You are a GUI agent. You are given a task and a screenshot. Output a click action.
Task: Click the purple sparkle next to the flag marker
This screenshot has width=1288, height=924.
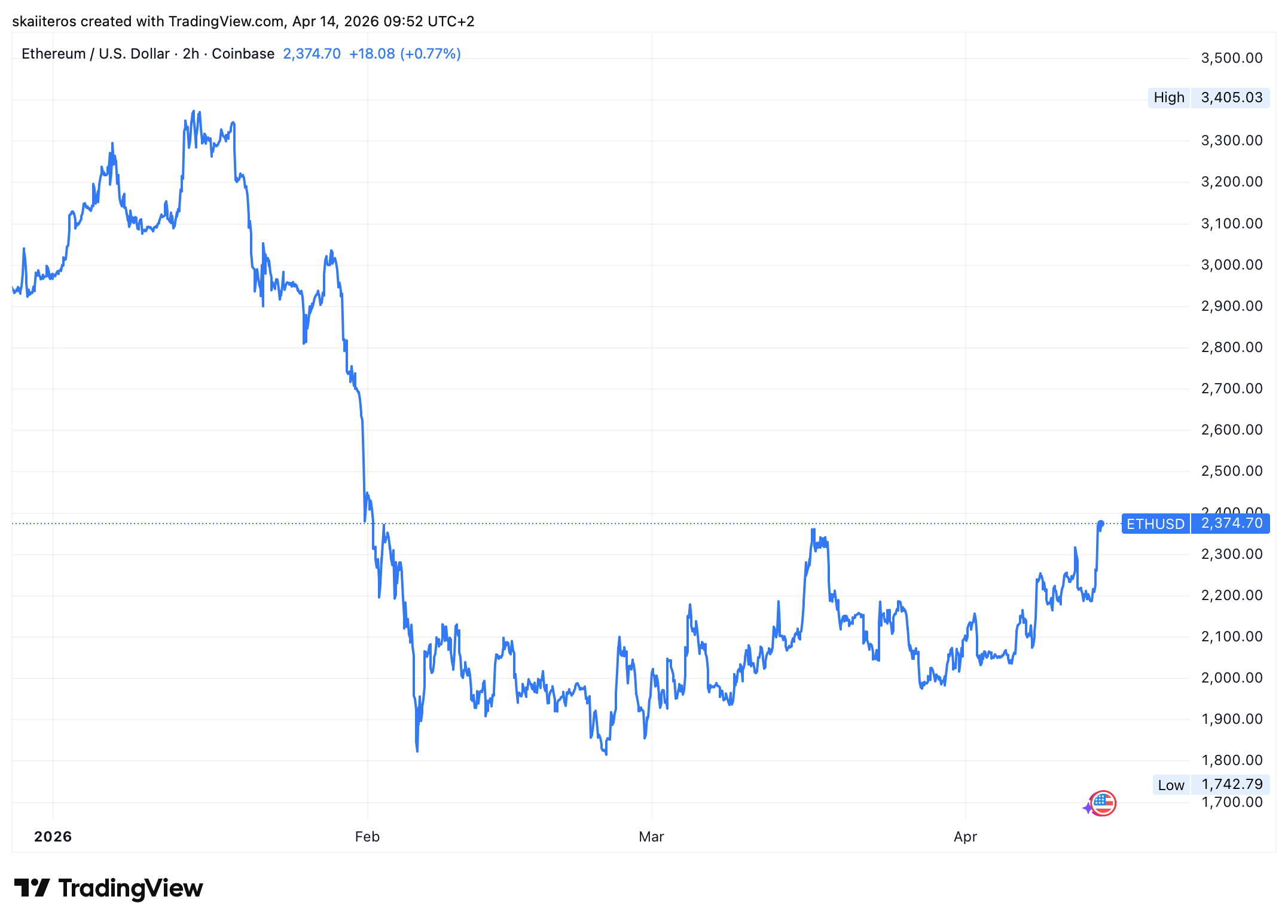pyautogui.click(x=1088, y=808)
